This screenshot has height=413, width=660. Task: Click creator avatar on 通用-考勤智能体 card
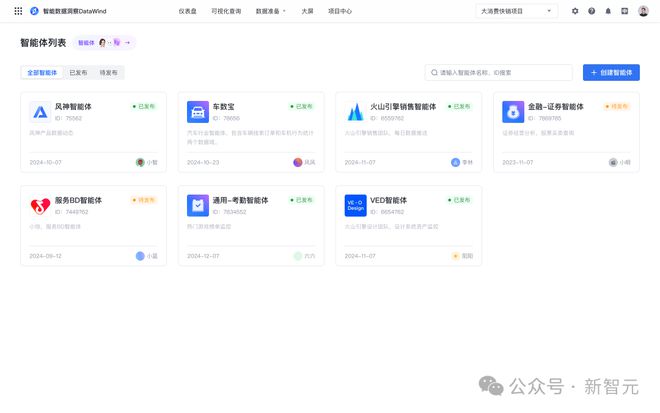click(x=298, y=256)
